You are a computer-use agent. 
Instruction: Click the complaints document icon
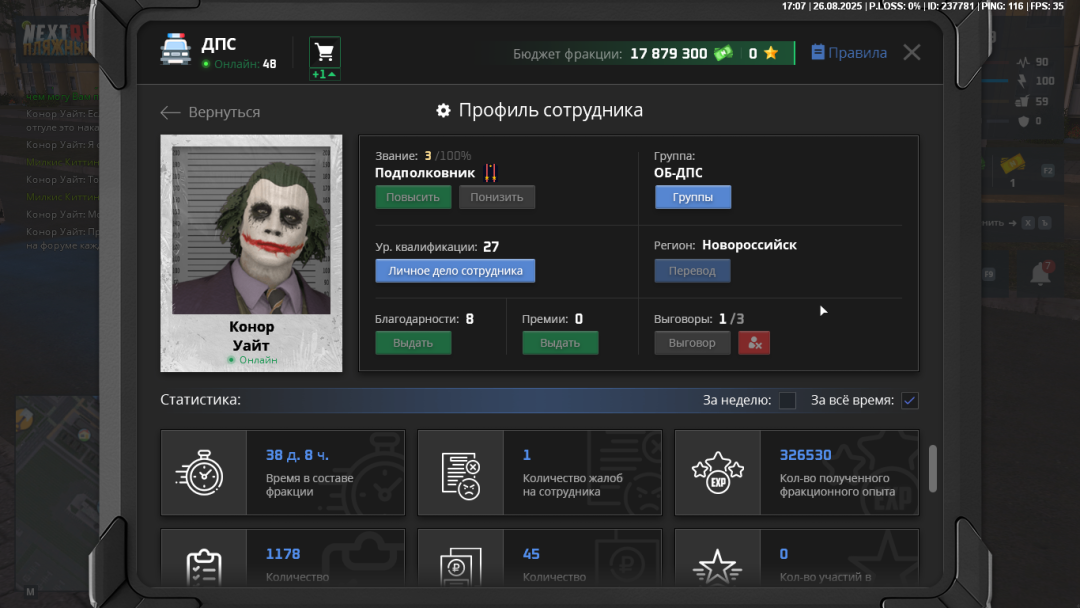click(x=461, y=475)
